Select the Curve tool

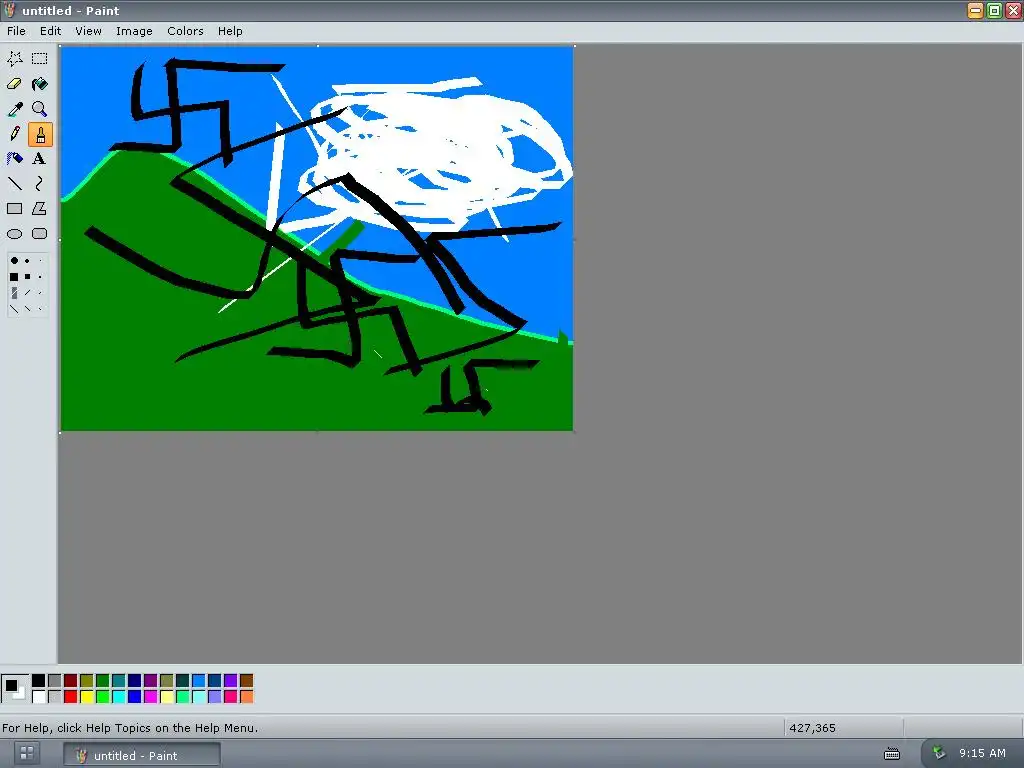pos(40,184)
